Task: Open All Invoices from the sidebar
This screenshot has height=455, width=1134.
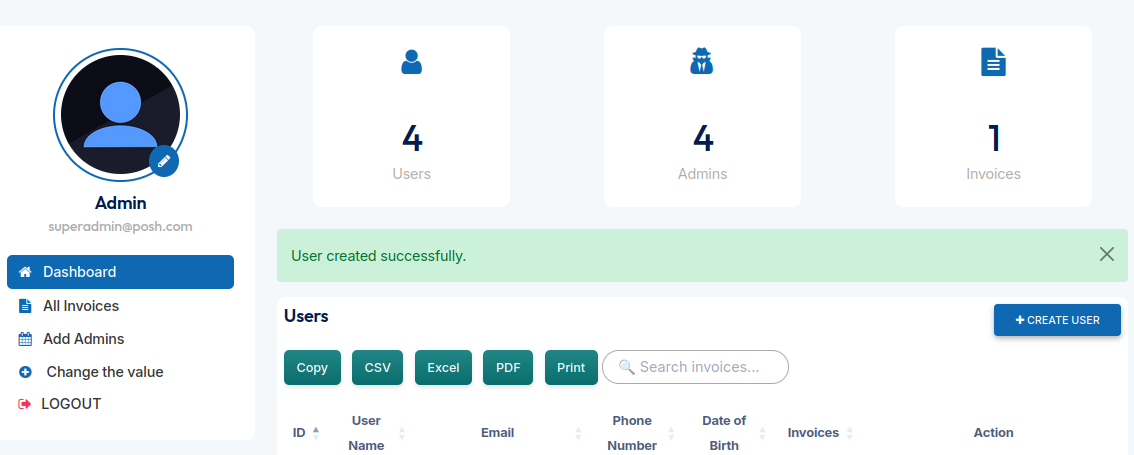Action: point(80,306)
